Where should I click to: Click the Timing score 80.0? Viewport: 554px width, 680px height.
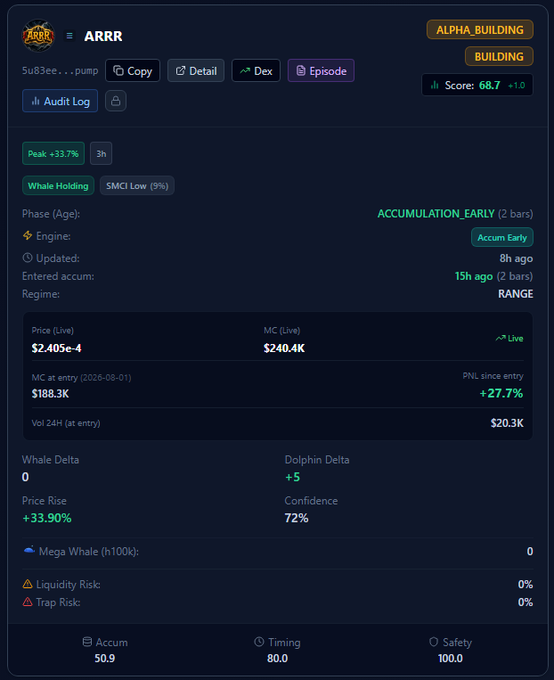tap(277, 658)
